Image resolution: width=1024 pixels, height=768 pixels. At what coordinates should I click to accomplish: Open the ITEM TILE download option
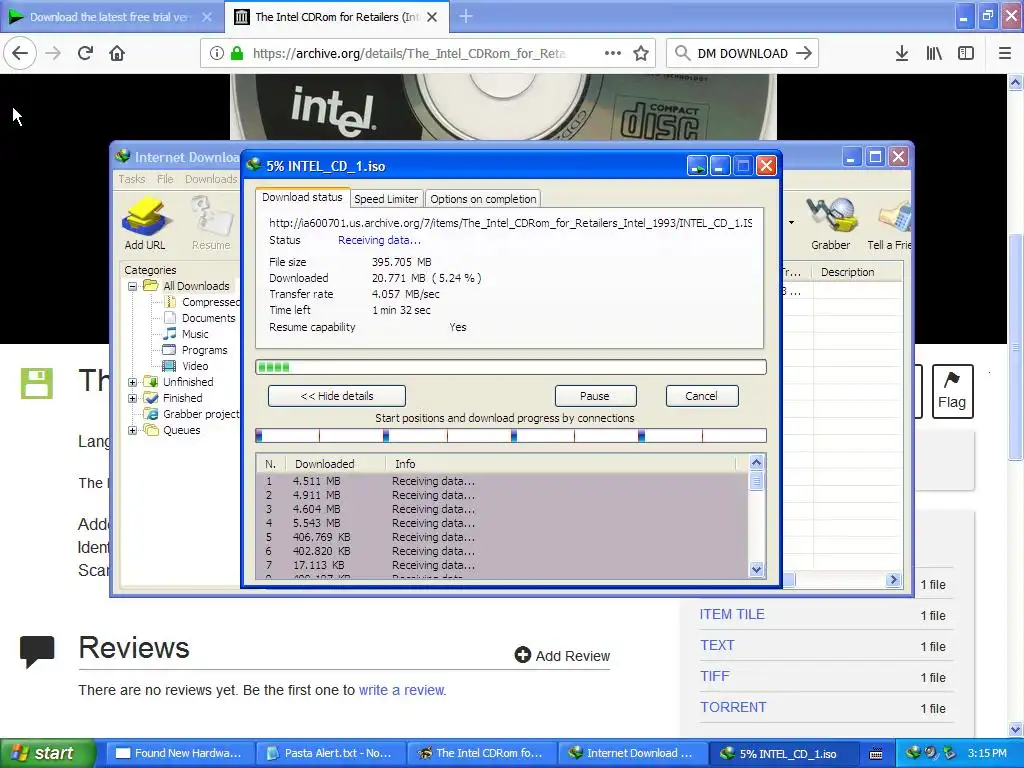(x=732, y=615)
